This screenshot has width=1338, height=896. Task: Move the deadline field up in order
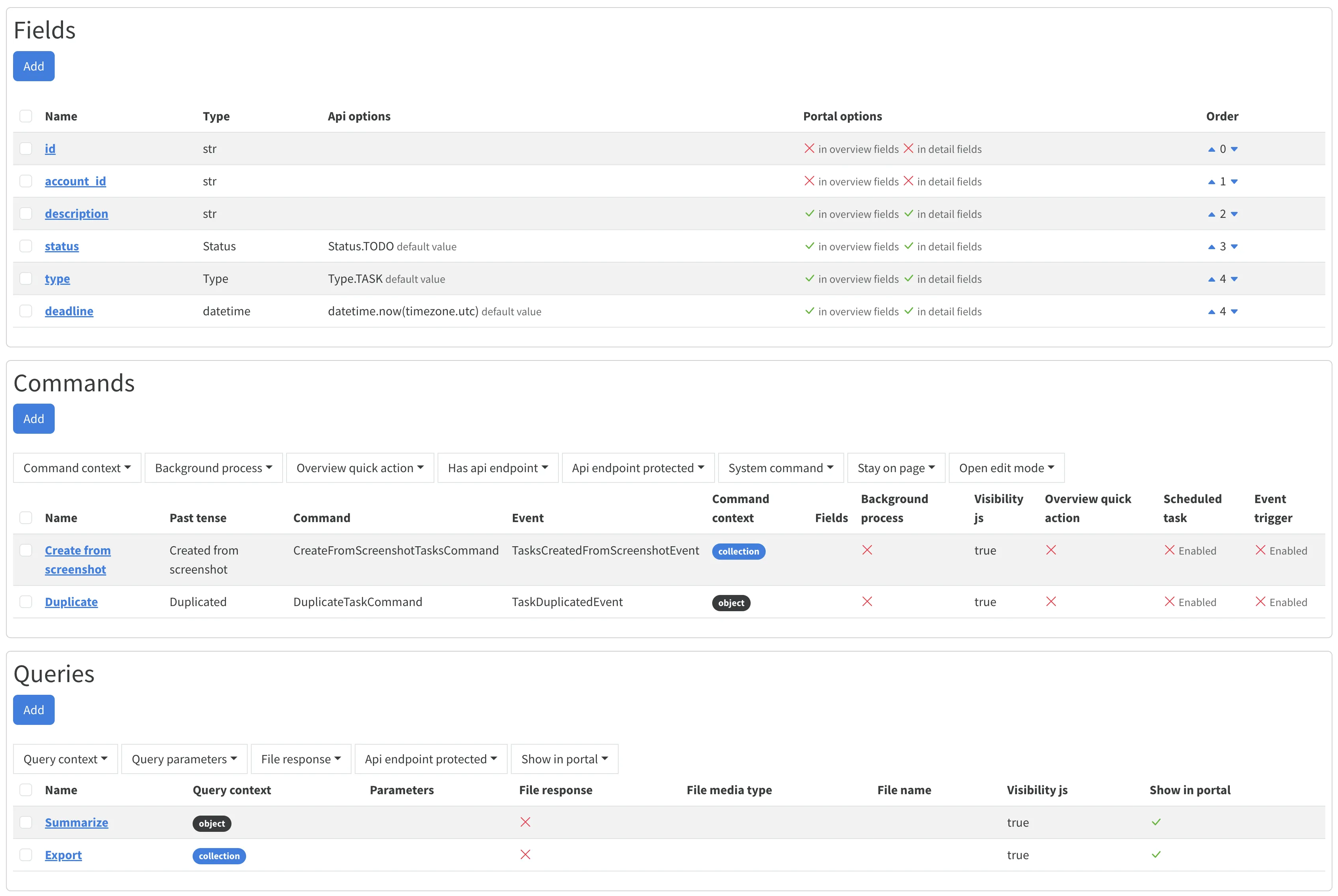[x=1211, y=312]
